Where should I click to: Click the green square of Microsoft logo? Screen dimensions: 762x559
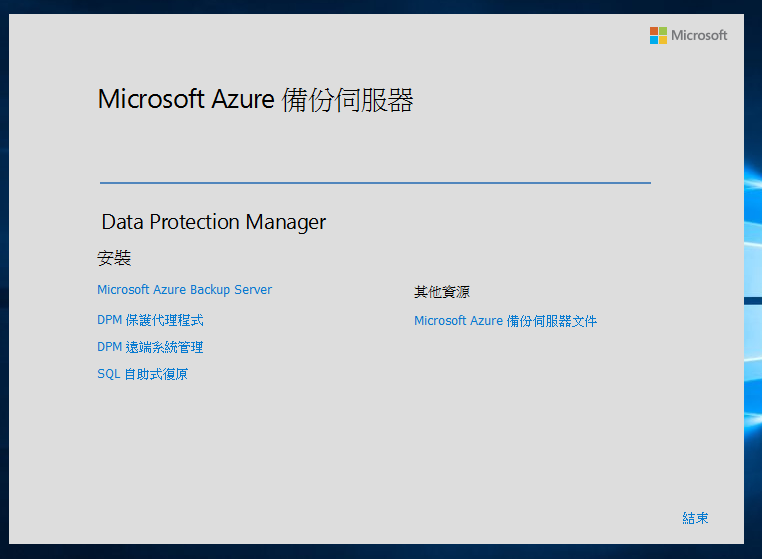point(663,31)
